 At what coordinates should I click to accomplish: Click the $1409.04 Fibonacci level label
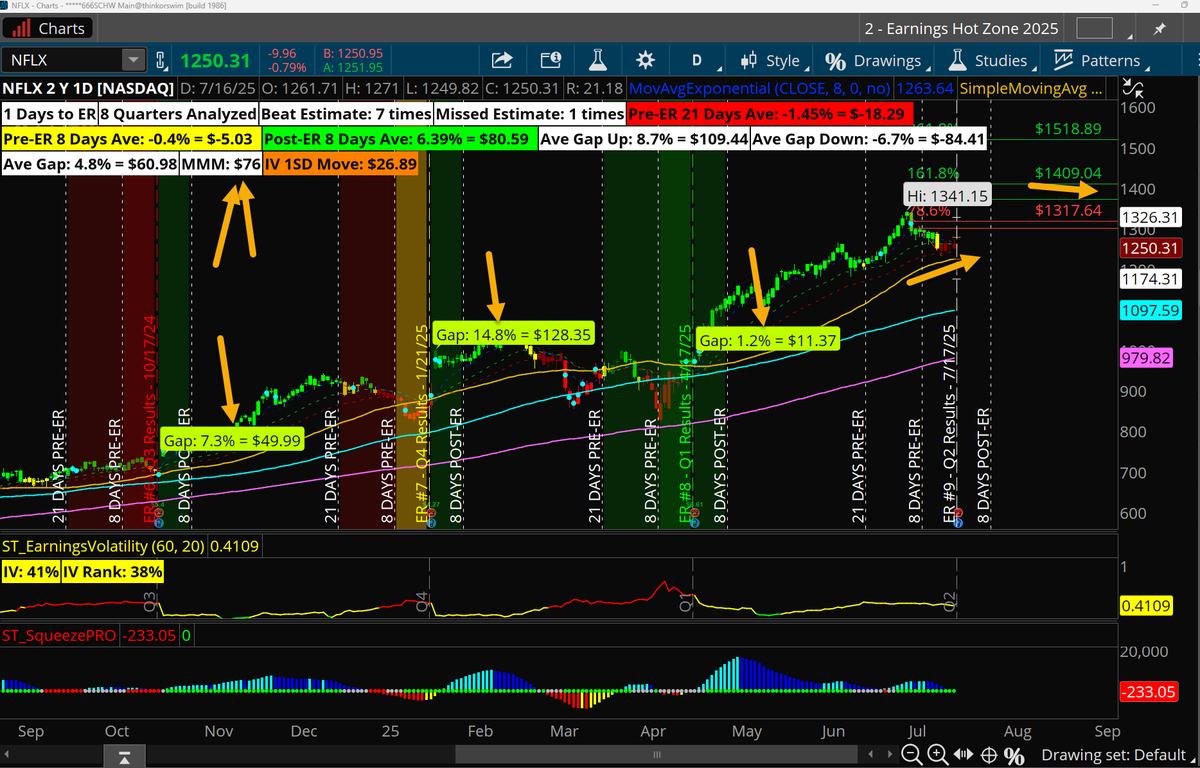(x=1068, y=172)
